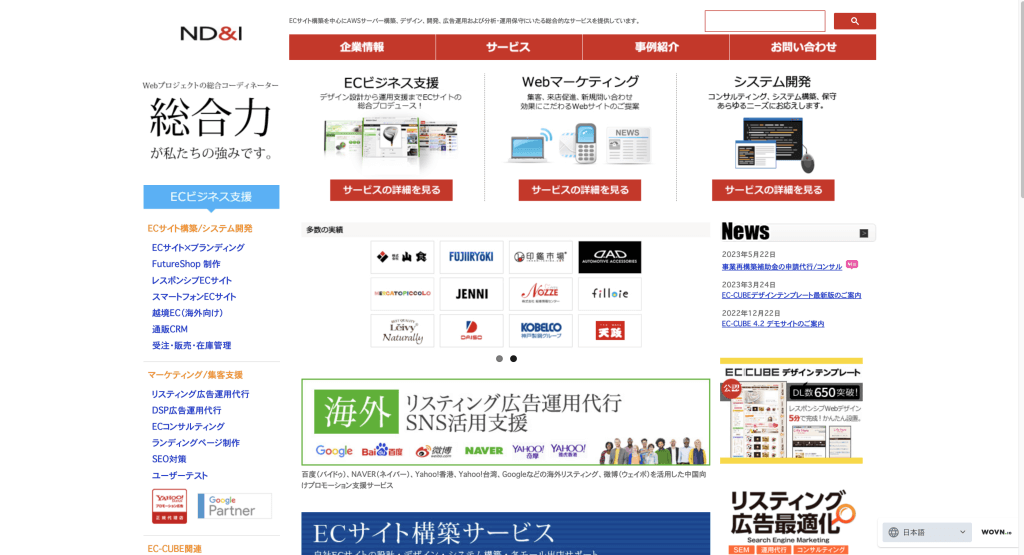
Task: Open DSP広告運用代行 link
Action: tap(186, 410)
